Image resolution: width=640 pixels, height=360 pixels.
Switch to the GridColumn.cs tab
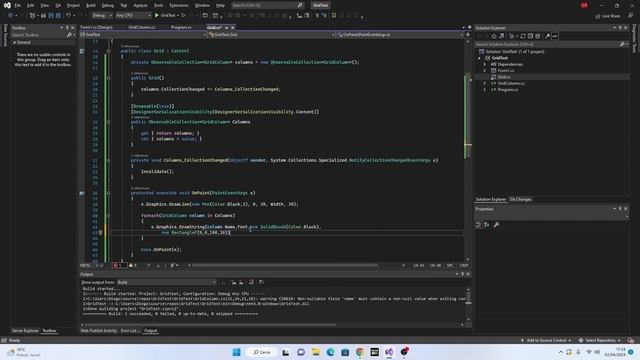click(x=142, y=27)
